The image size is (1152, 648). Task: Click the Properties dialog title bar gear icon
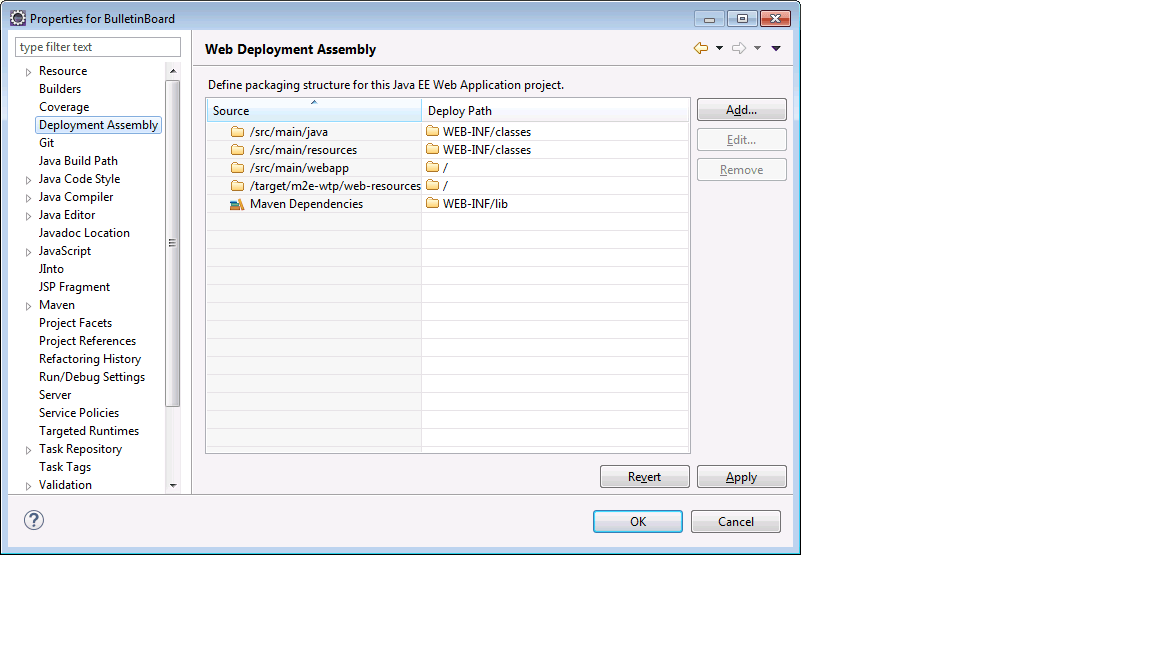point(18,18)
